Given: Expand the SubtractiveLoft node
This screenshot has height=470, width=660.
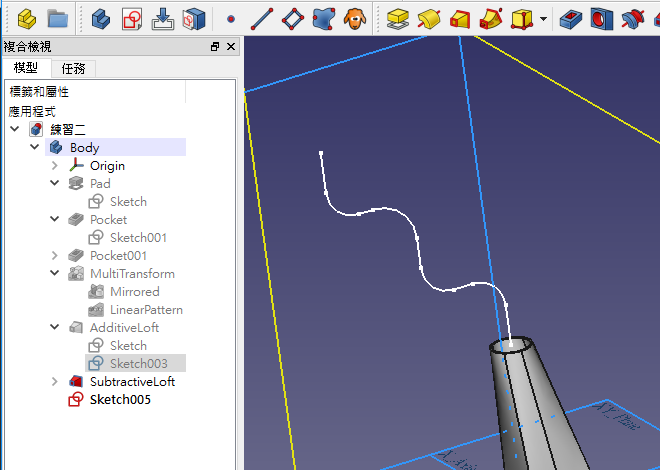Looking at the screenshot, I should point(55,381).
